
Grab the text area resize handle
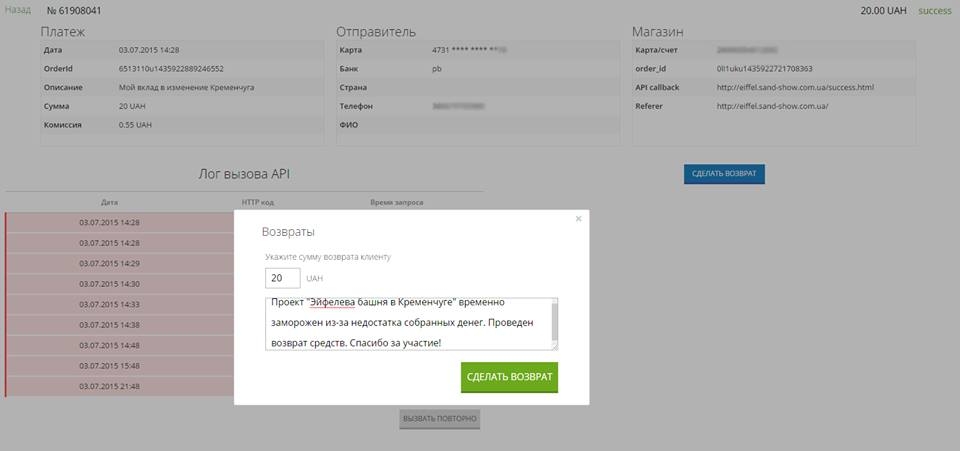coord(553,345)
